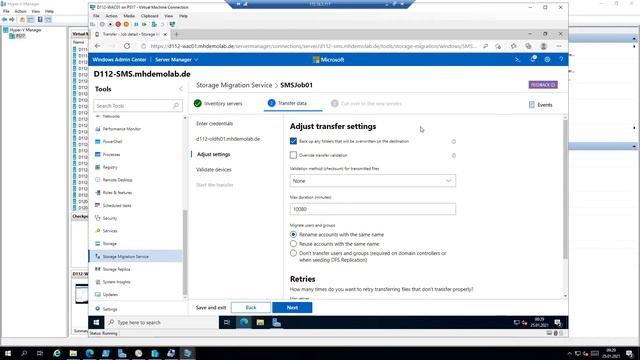Go to Enter credentials step
The width and height of the screenshot is (640, 360).
click(214, 124)
